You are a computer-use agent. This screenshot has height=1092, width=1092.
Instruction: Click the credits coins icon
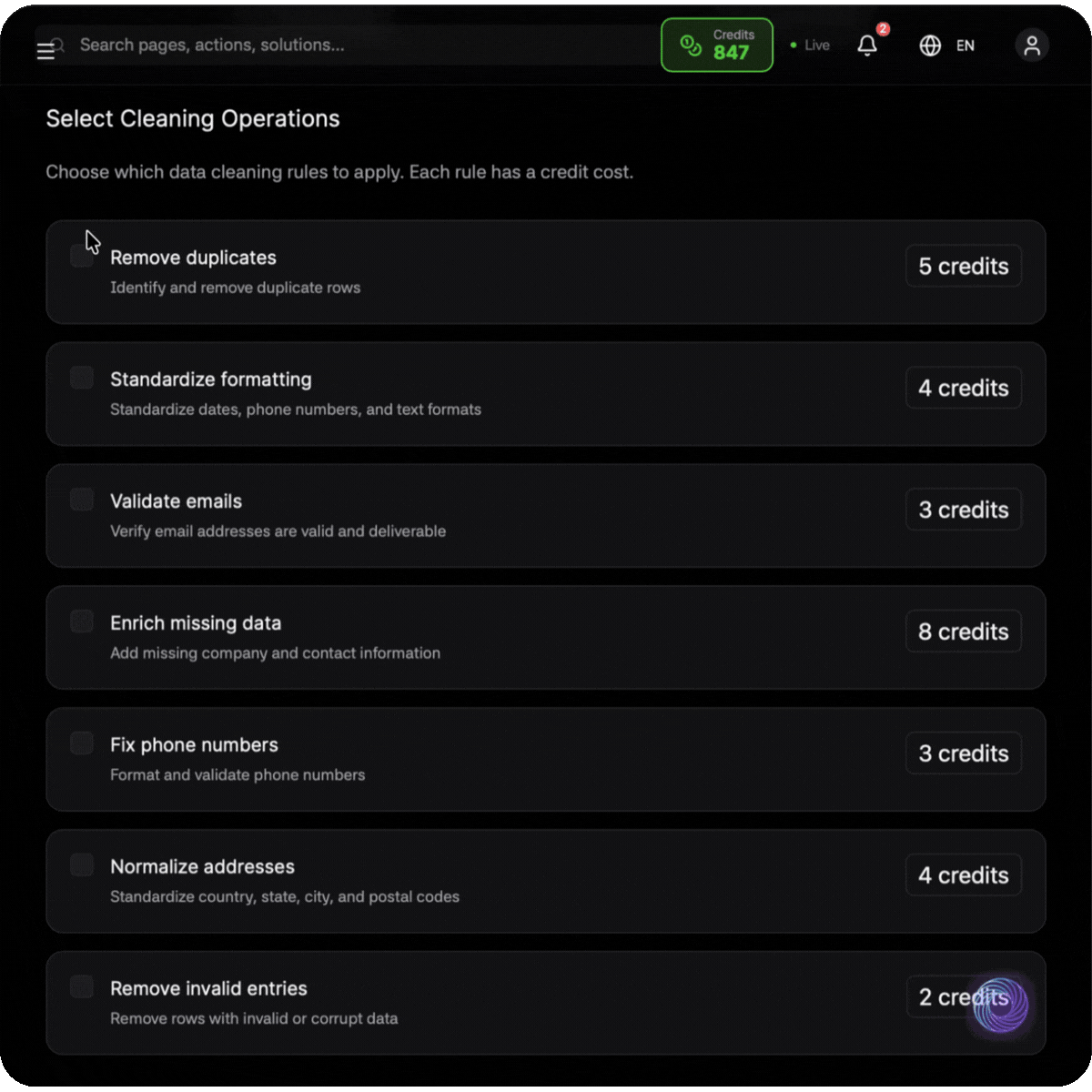(x=692, y=45)
